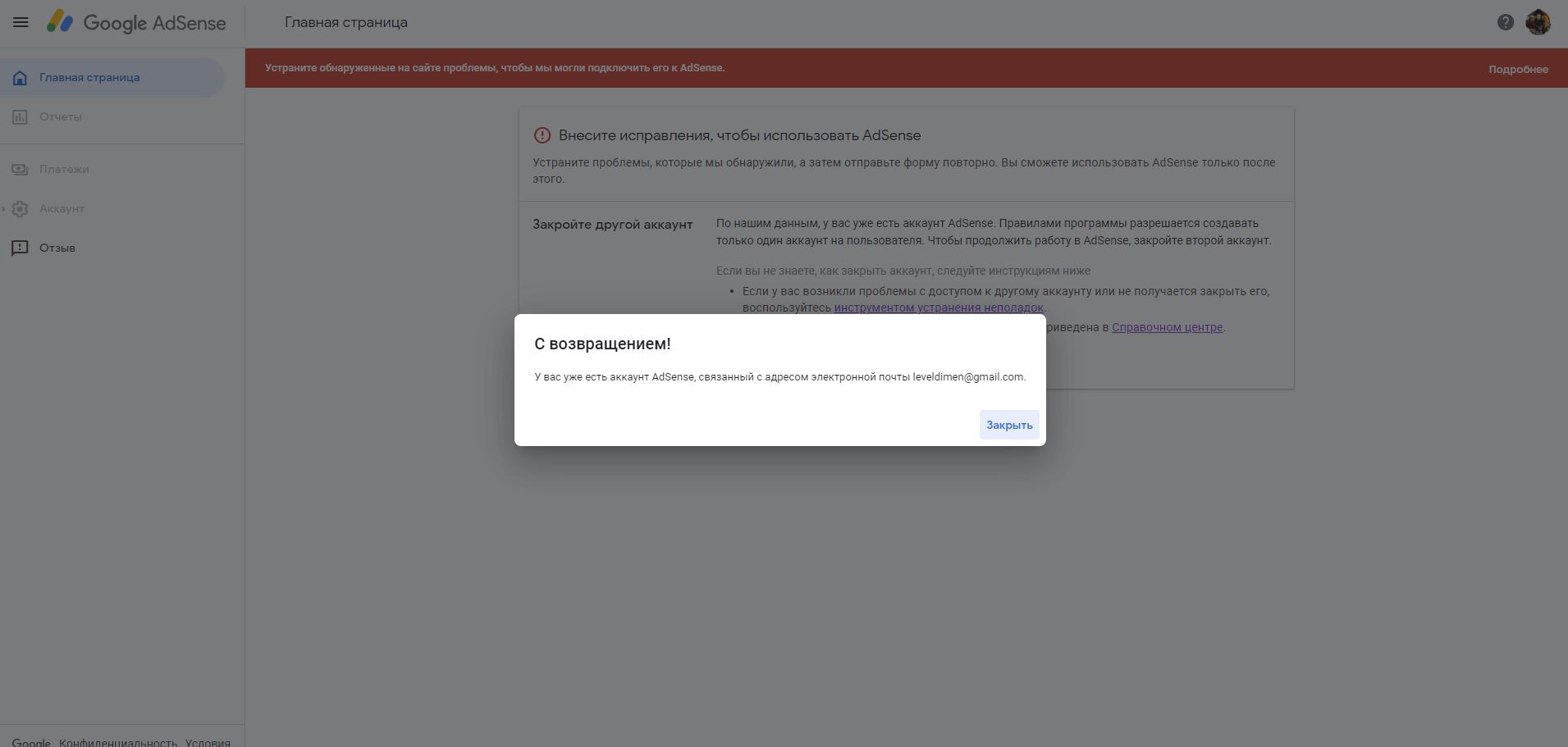Click the Главная страница page title in header
This screenshot has width=1568, height=747.
[x=346, y=22]
